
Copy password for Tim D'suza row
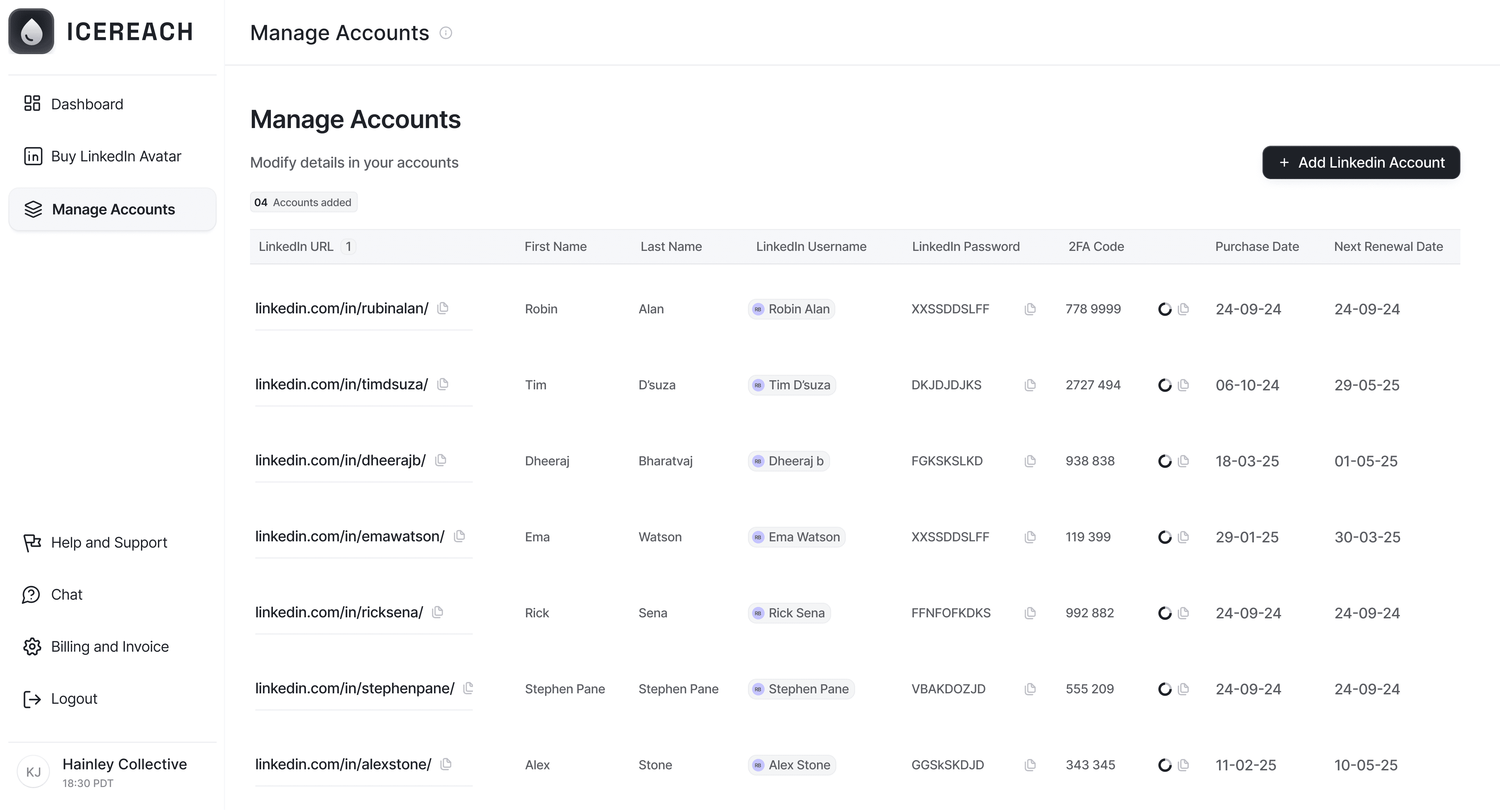[x=1030, y=385]
